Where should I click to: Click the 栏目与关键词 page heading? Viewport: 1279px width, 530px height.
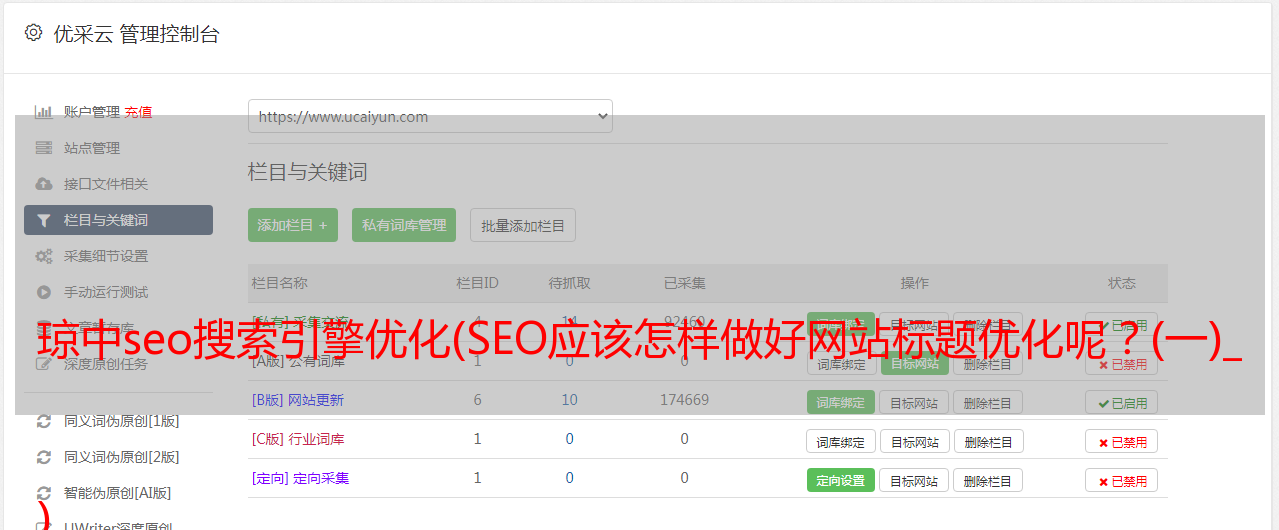coord(308,172)
